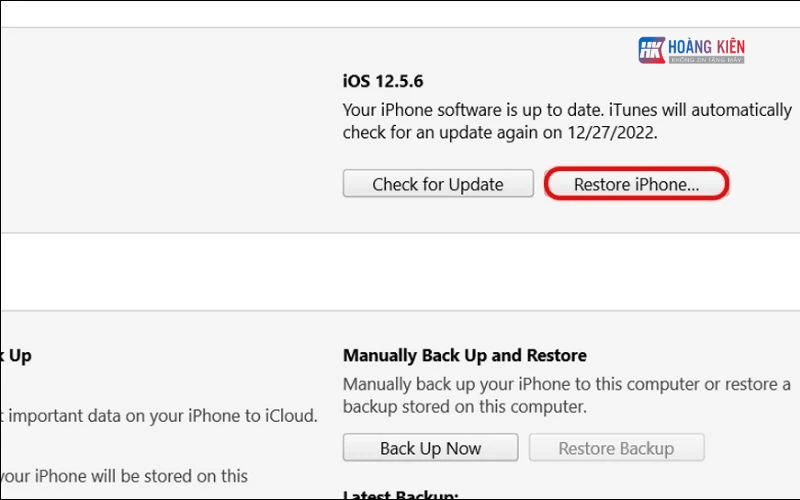Click the red-blue HK logo icon
The width and height of the screenshot is (800, 500).
click(652, 52)
